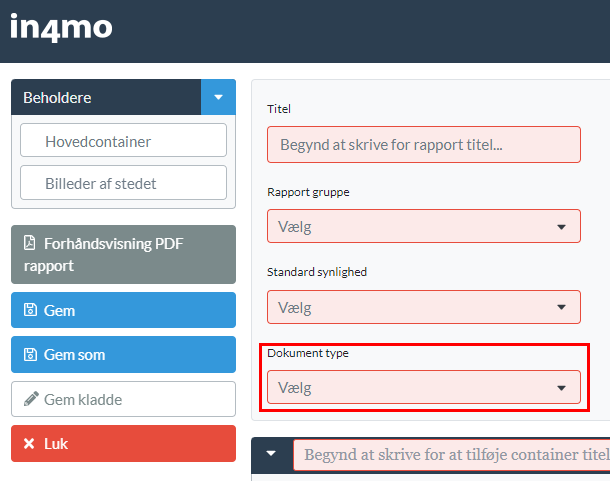Click the PDF file icon on preview button
The height and width of the screenshot is (481, 610).
click(30, 243)
